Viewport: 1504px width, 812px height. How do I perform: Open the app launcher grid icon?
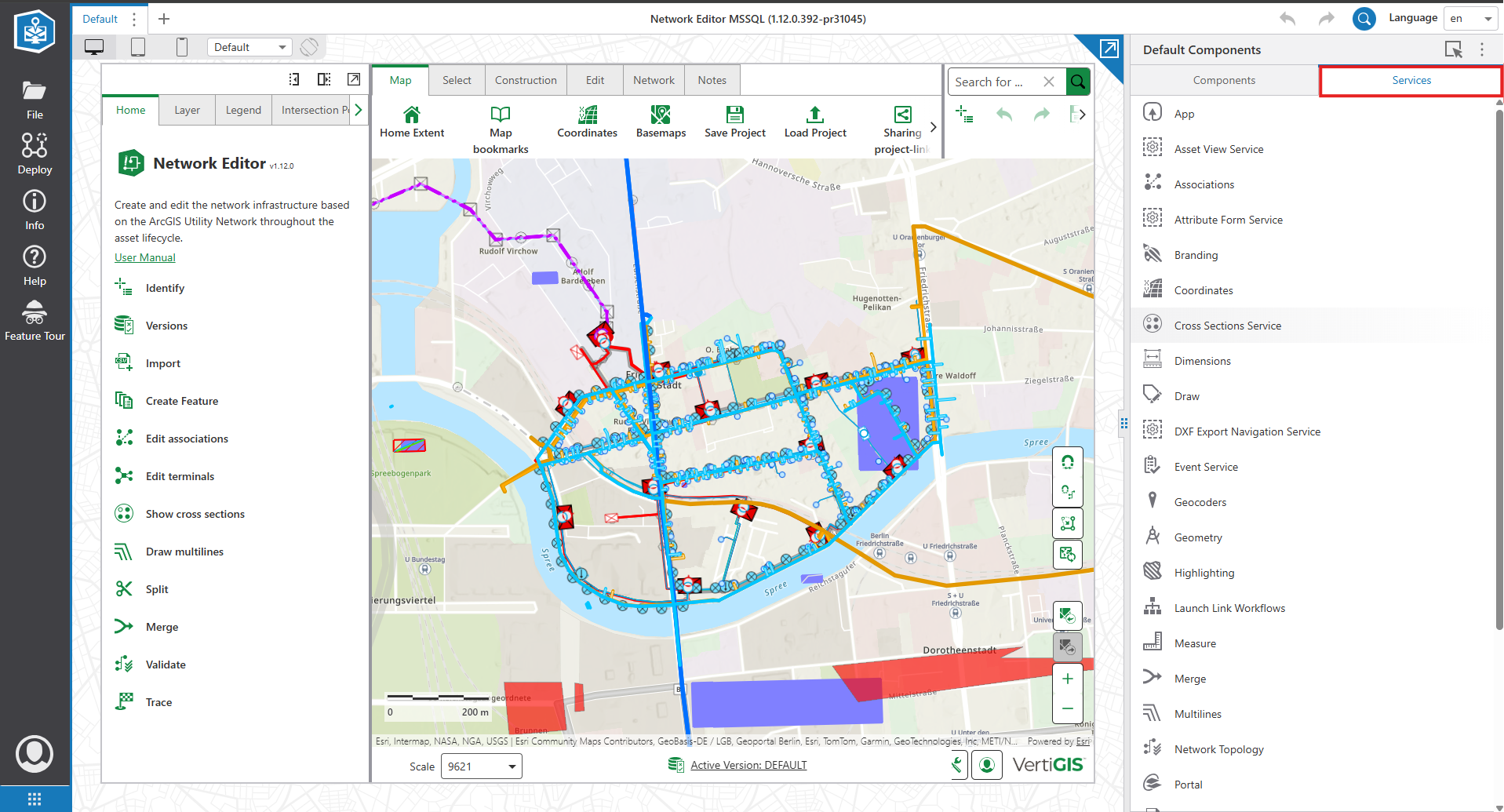point(35,799)
